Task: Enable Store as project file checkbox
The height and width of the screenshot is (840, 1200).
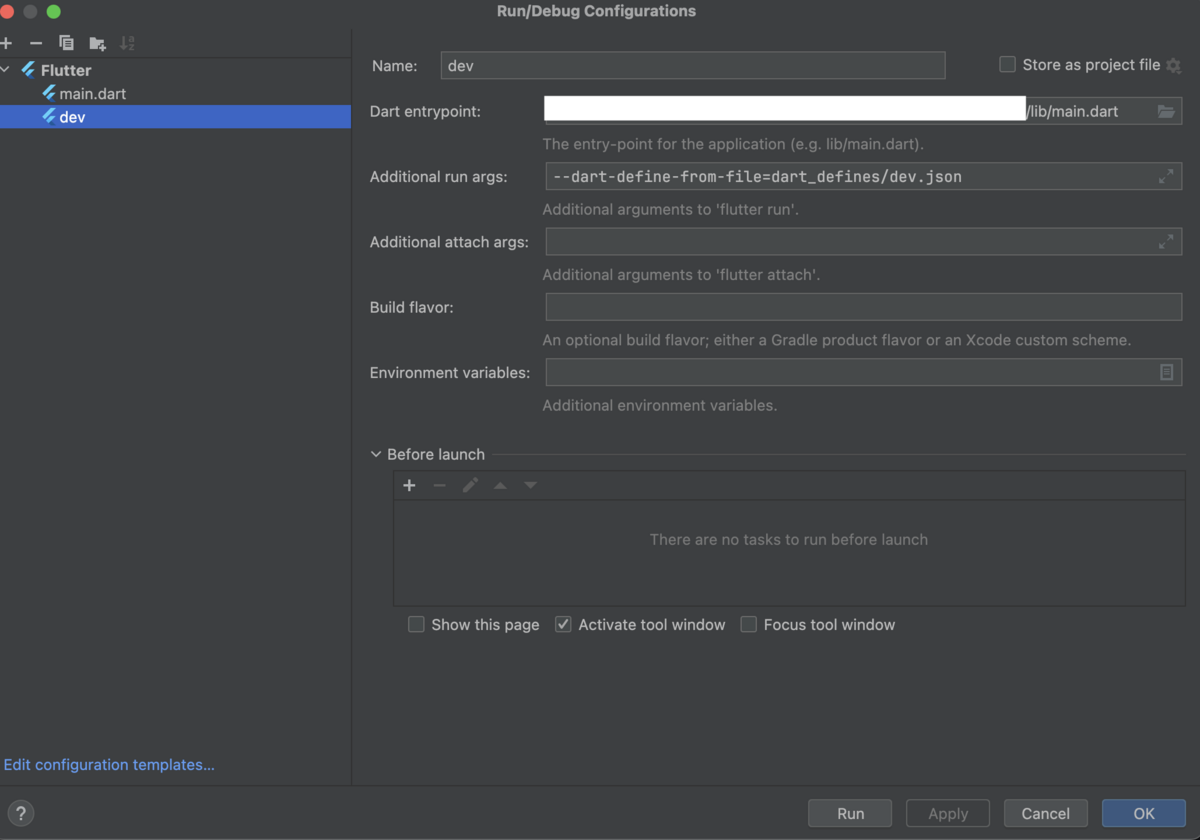Action: pyautogui.click(x=1007, y=64)
